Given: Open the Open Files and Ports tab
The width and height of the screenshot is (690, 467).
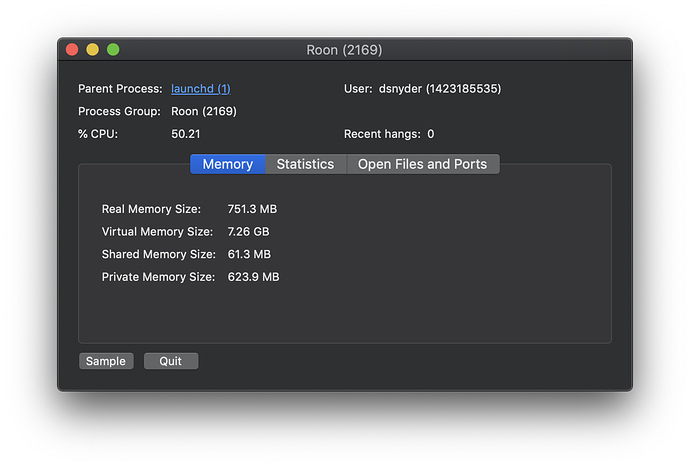Looking at the screenshot, I should 422,164.
